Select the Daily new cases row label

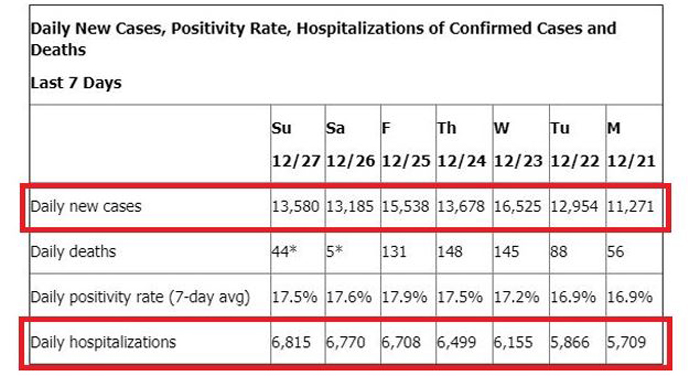(86, 207)
